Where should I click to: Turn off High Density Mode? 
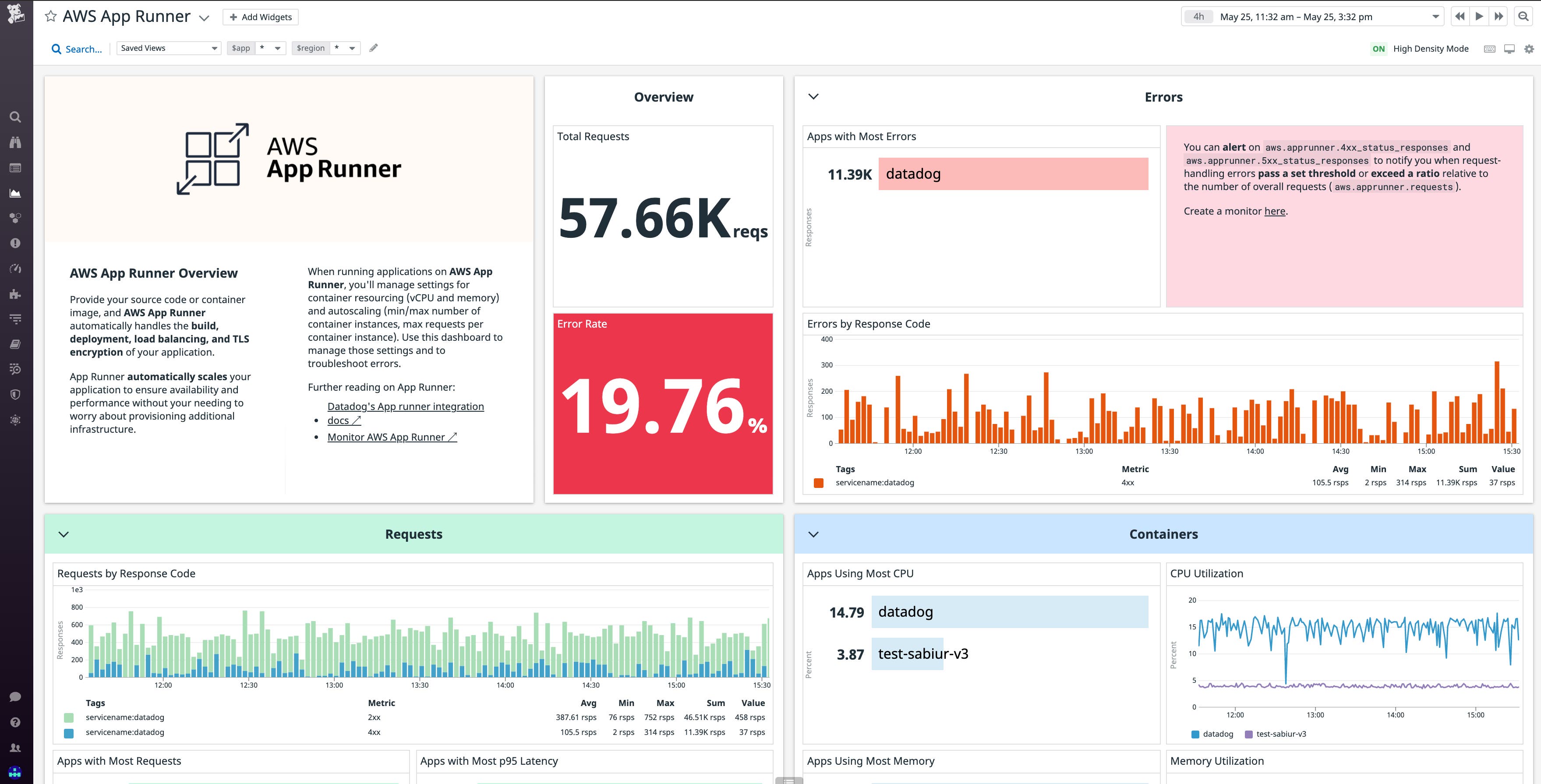click(1378, 49)
